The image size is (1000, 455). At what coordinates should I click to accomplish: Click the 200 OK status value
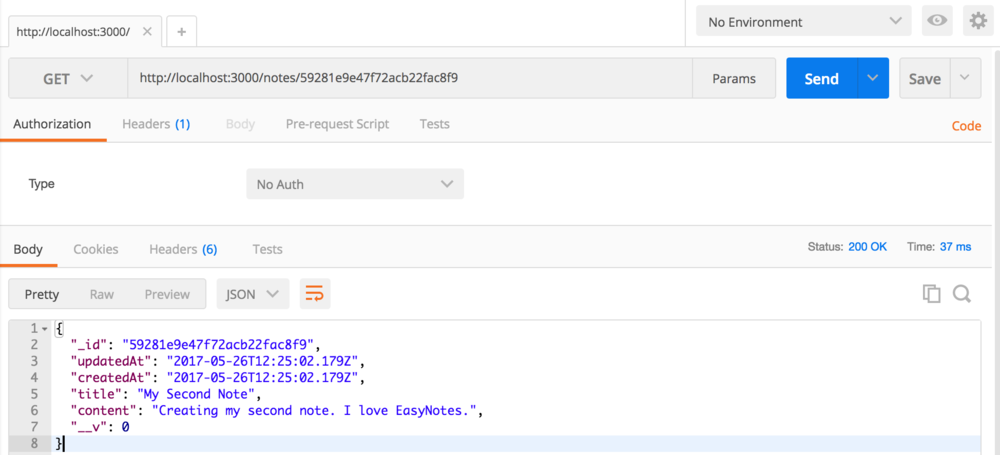(x=867, y=246)
